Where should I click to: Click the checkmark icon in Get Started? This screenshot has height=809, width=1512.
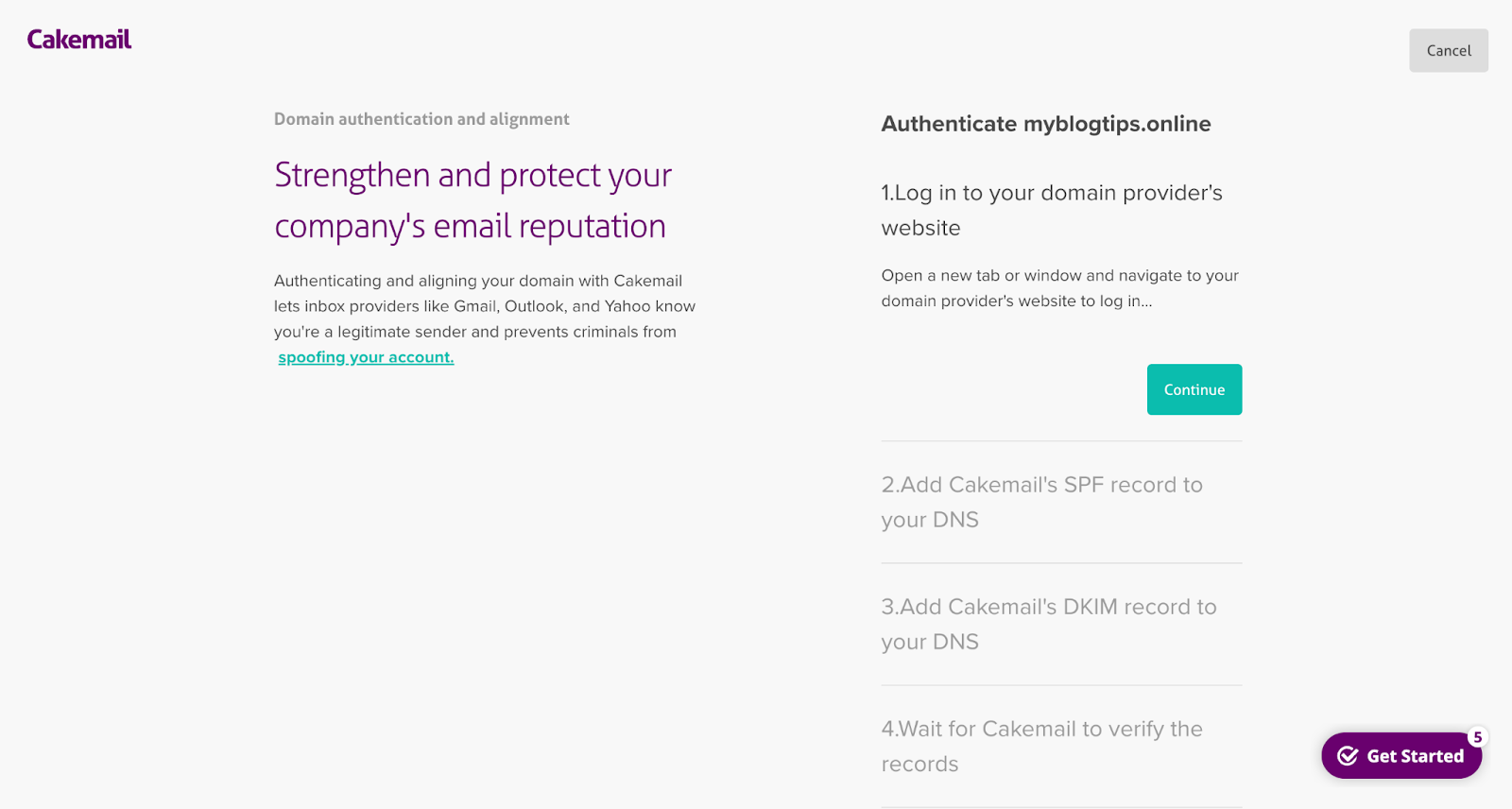[x=1348, y=756]
